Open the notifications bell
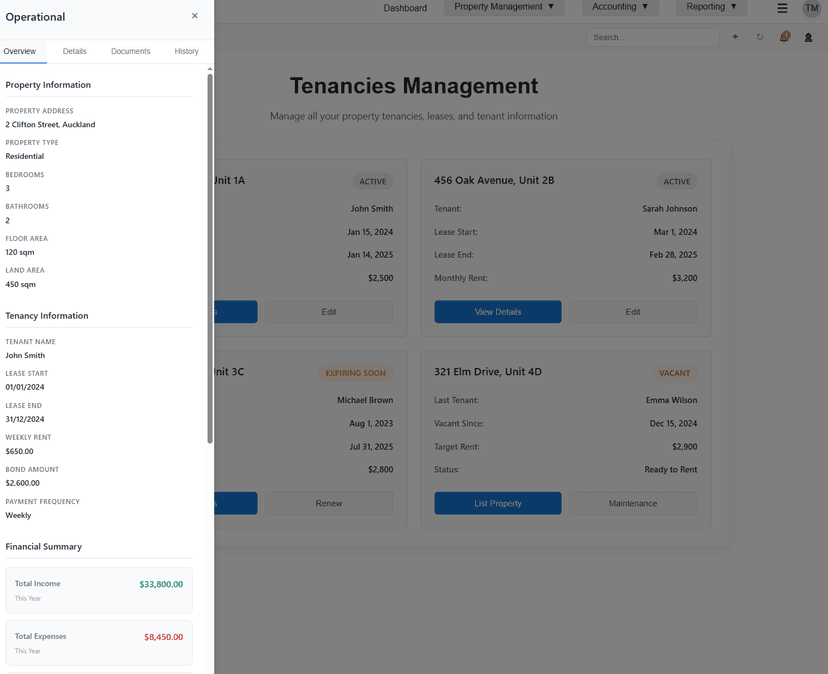The width and height of the screenshot is (828, 674). tap(785, 36)
